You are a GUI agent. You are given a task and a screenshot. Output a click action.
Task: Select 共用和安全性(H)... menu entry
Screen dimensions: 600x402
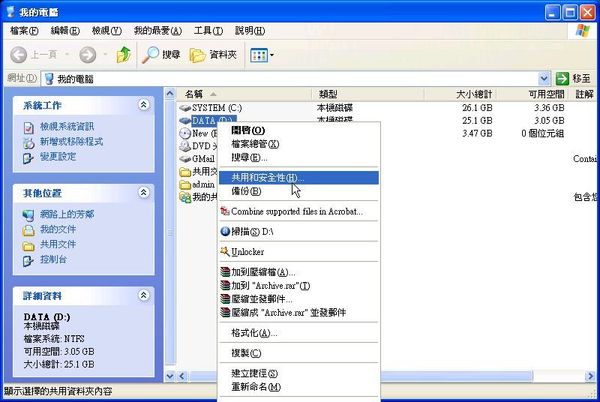pos(299,177)
